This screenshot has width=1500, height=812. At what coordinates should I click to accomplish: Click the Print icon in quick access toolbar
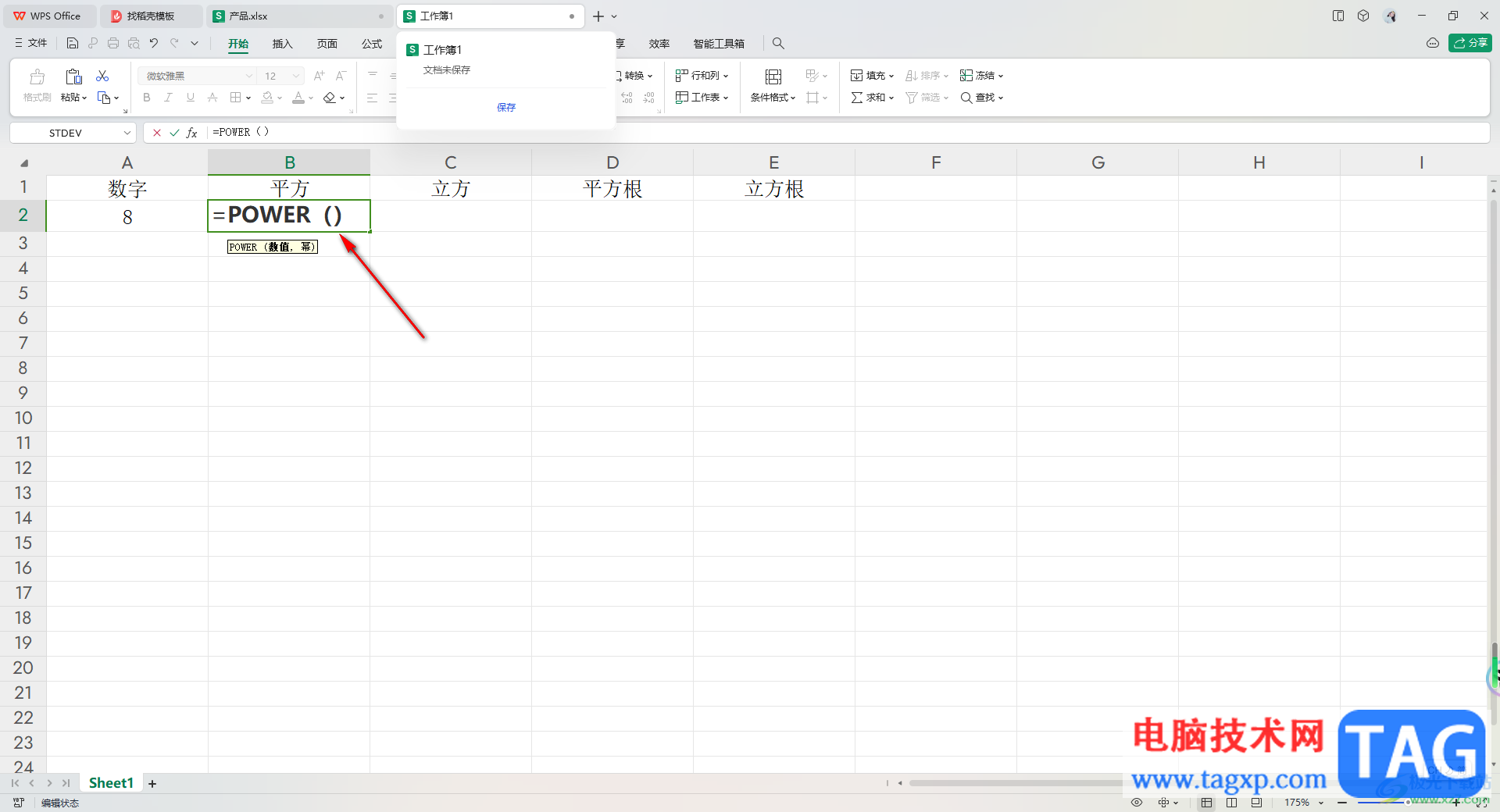click(113, 44)
